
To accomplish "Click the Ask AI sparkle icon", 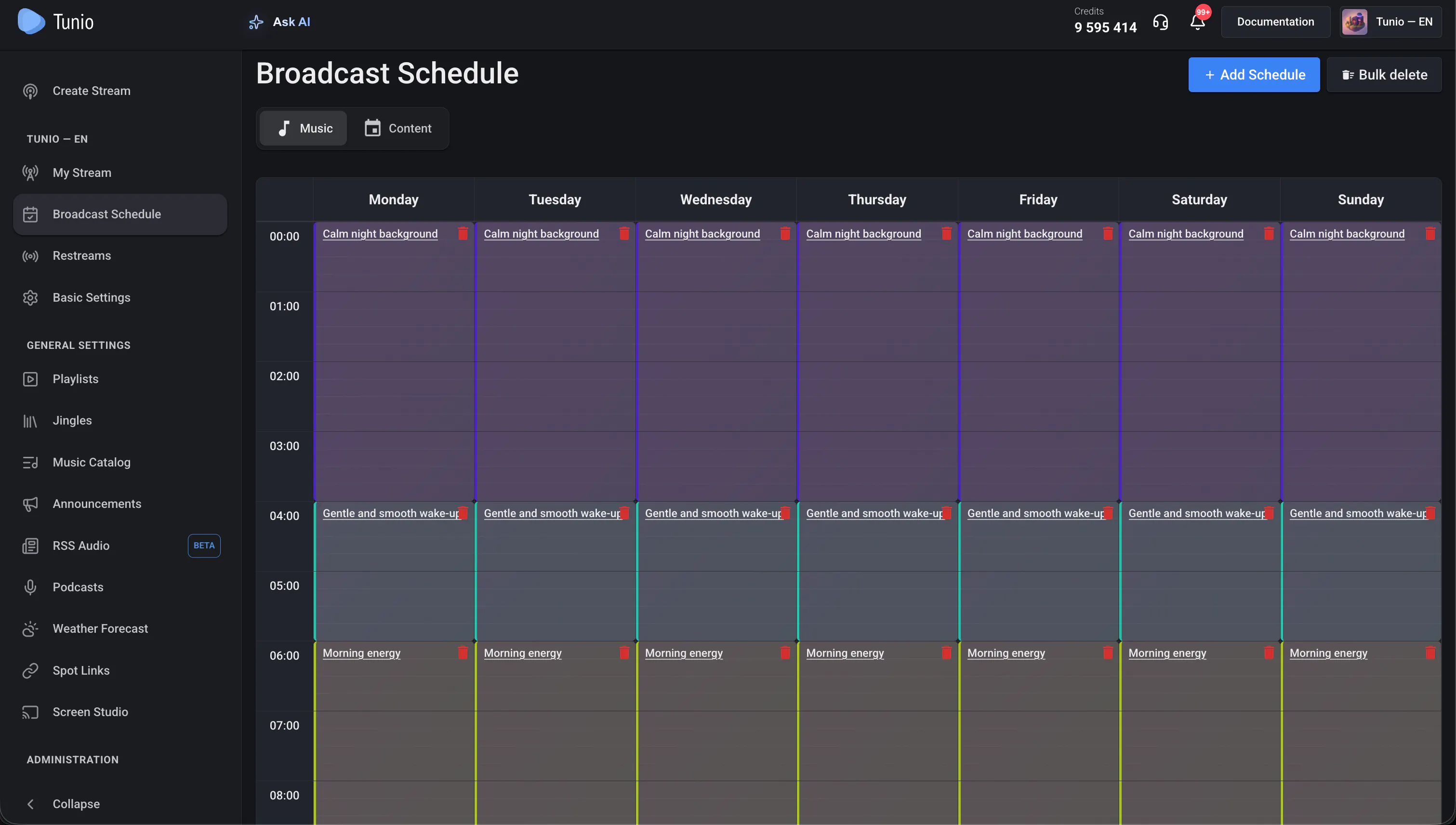I will coord(256,22).
